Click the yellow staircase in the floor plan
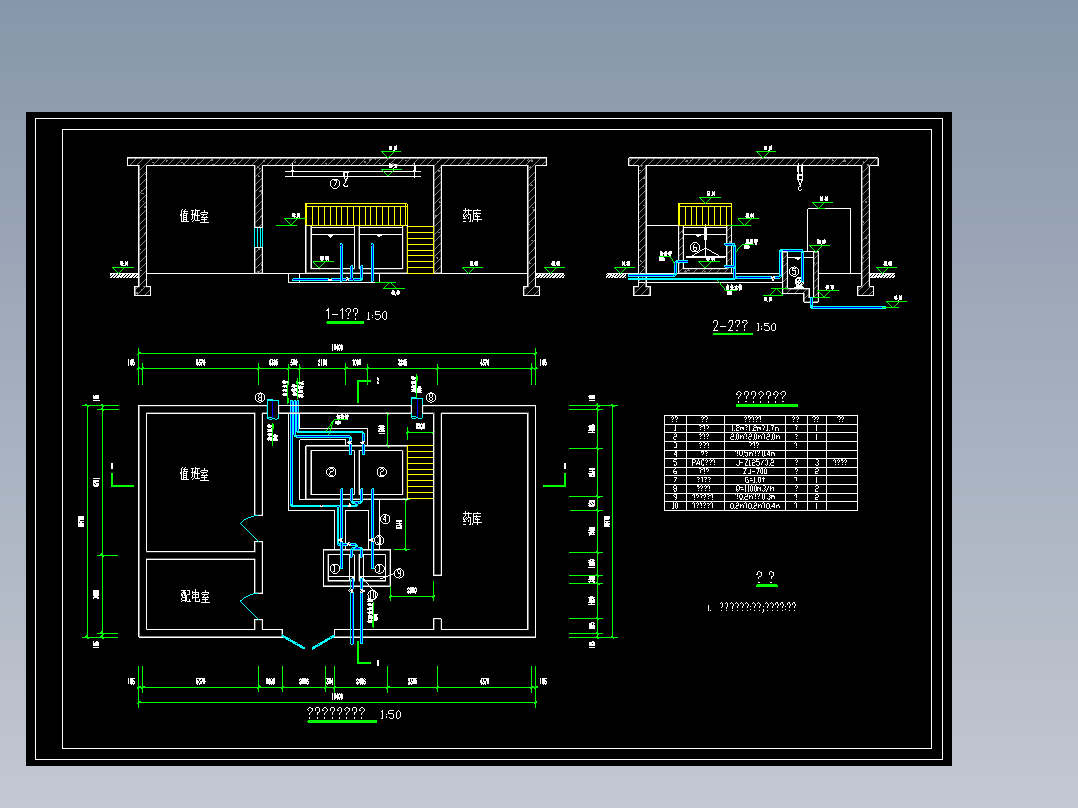 (421, 472)
